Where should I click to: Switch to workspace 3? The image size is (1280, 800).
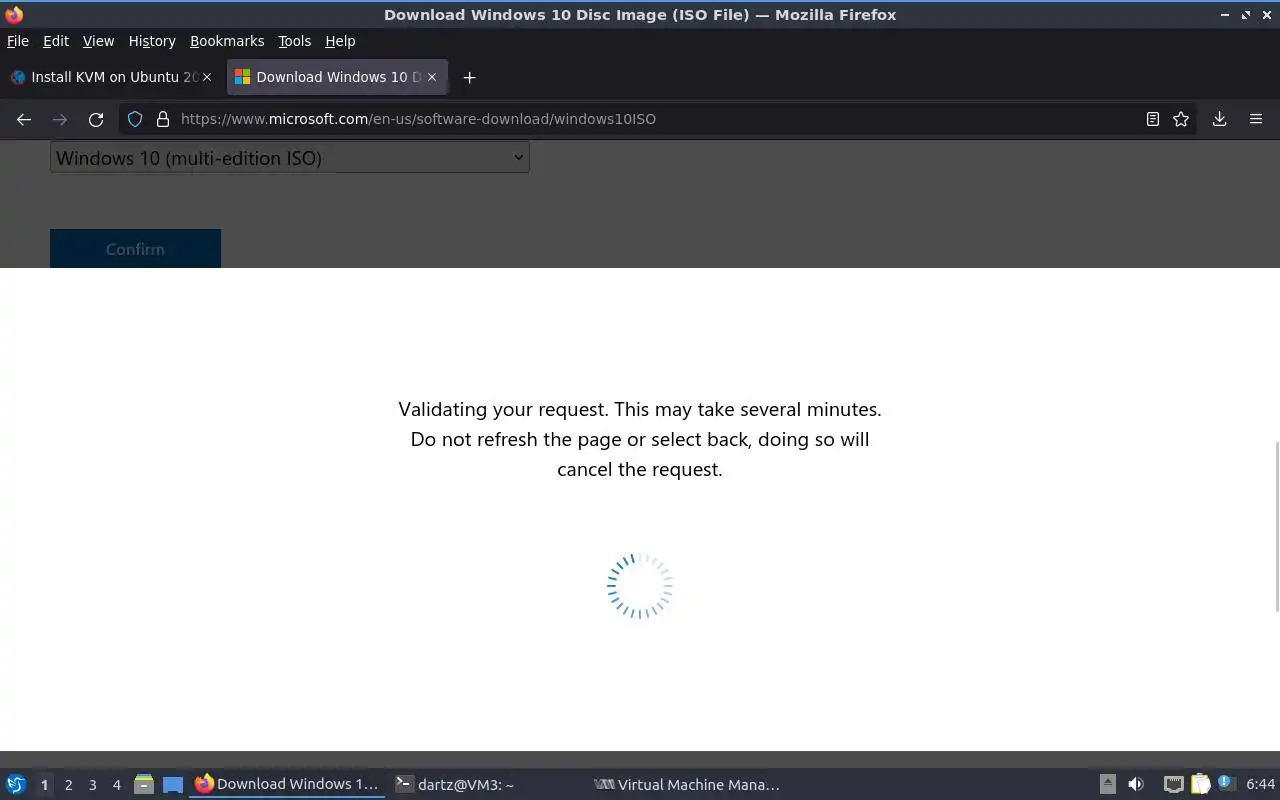[x=92, y=785]
